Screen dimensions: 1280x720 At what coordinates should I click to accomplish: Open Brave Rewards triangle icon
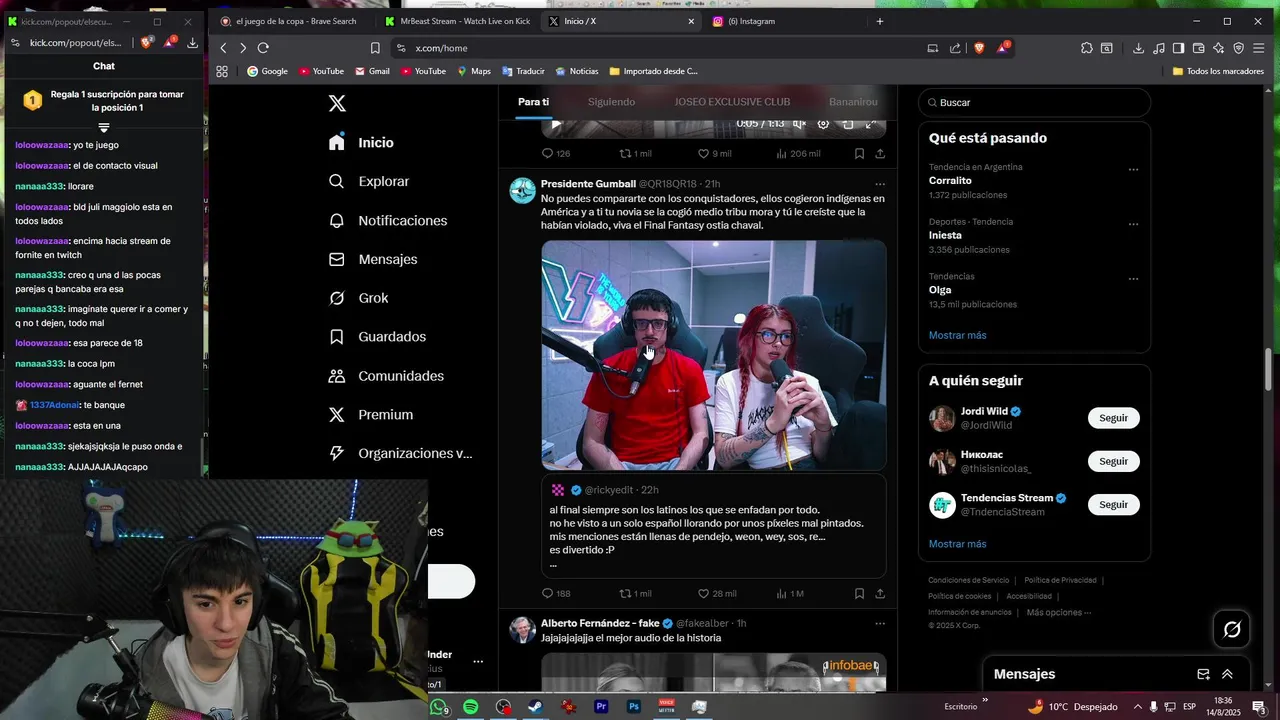coord(1002,48)
